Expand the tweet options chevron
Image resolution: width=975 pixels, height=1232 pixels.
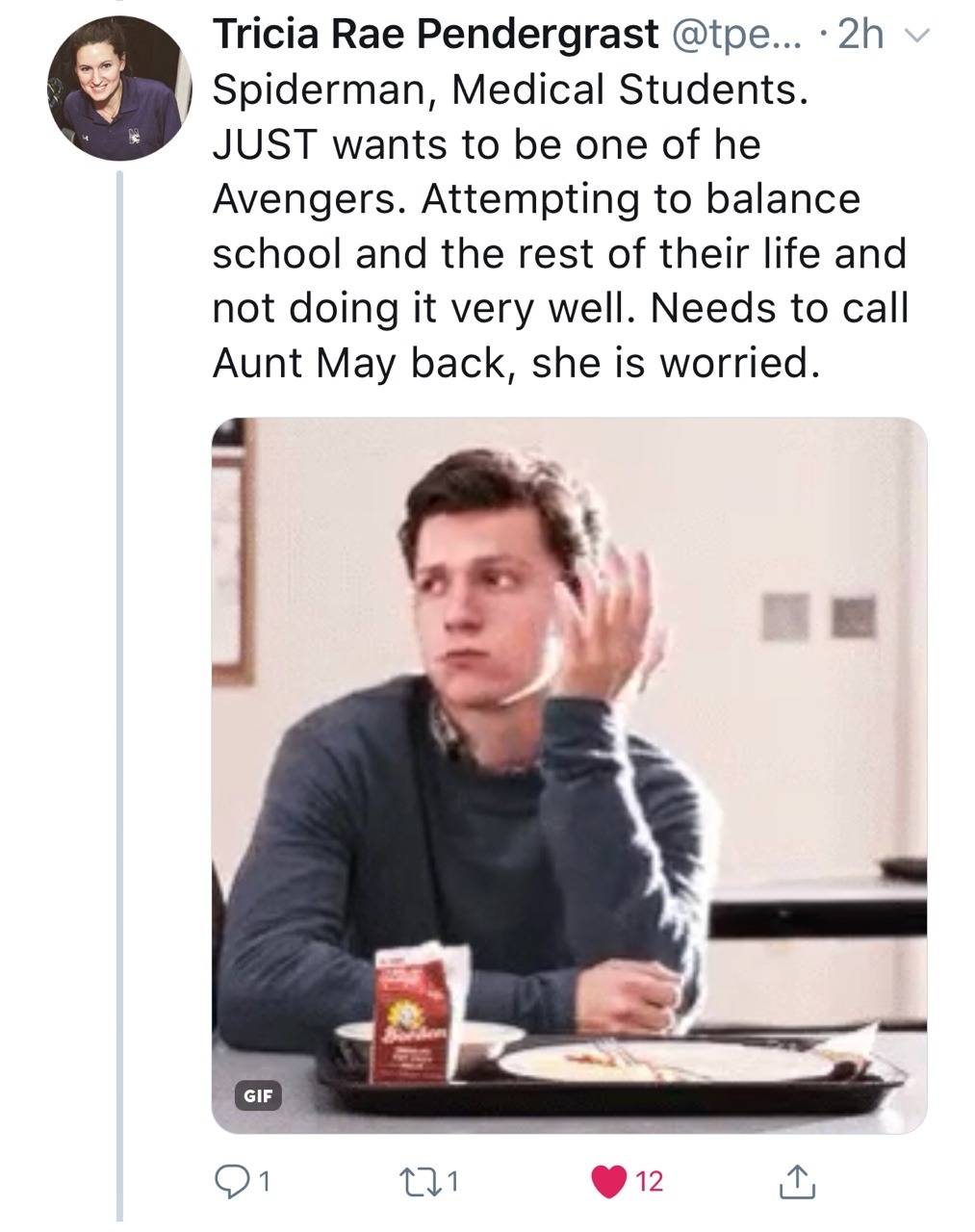919,36
